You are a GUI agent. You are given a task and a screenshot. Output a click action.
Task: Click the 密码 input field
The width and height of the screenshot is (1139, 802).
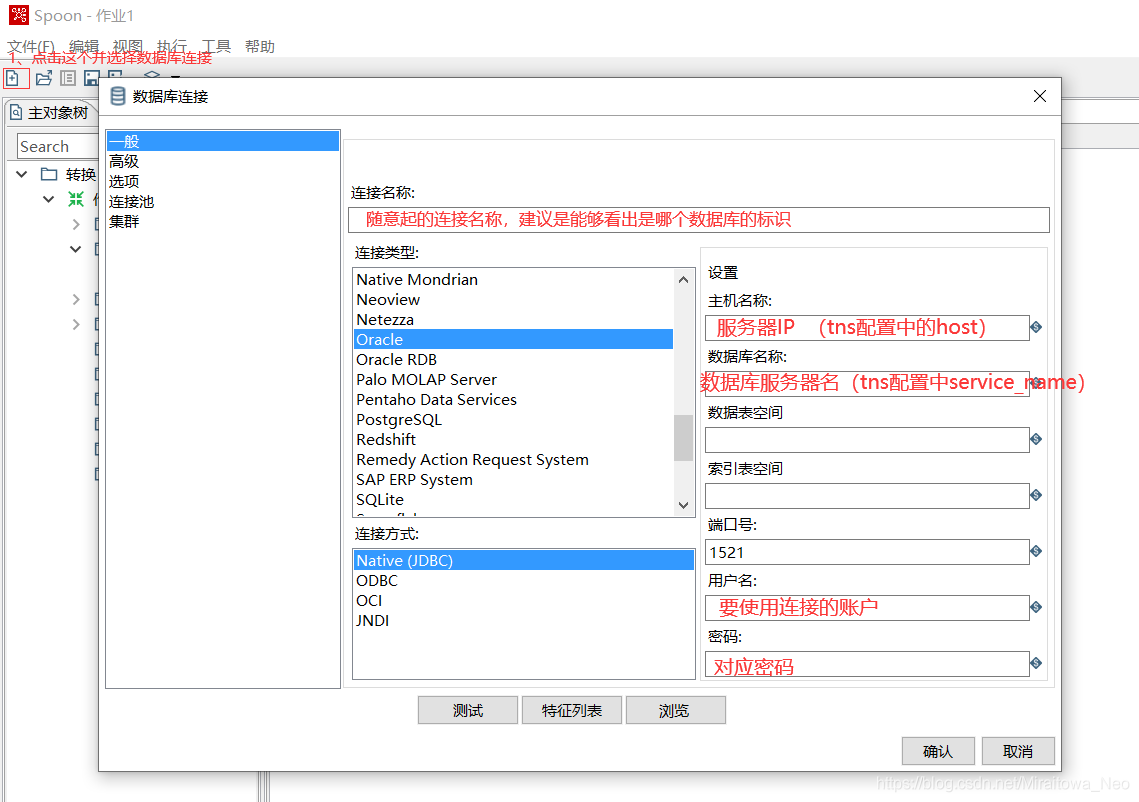(x=867, y=663)
